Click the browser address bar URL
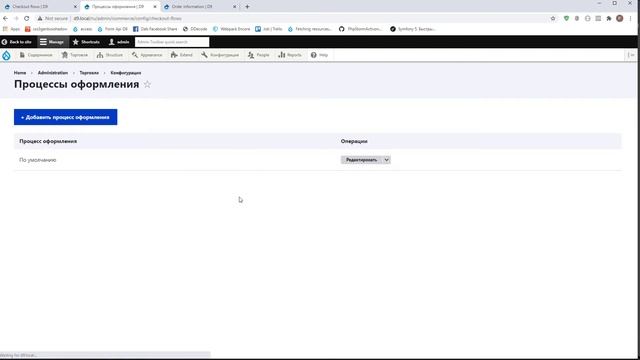This screenshot has width=640, height=360. click(x=127, y=18)
